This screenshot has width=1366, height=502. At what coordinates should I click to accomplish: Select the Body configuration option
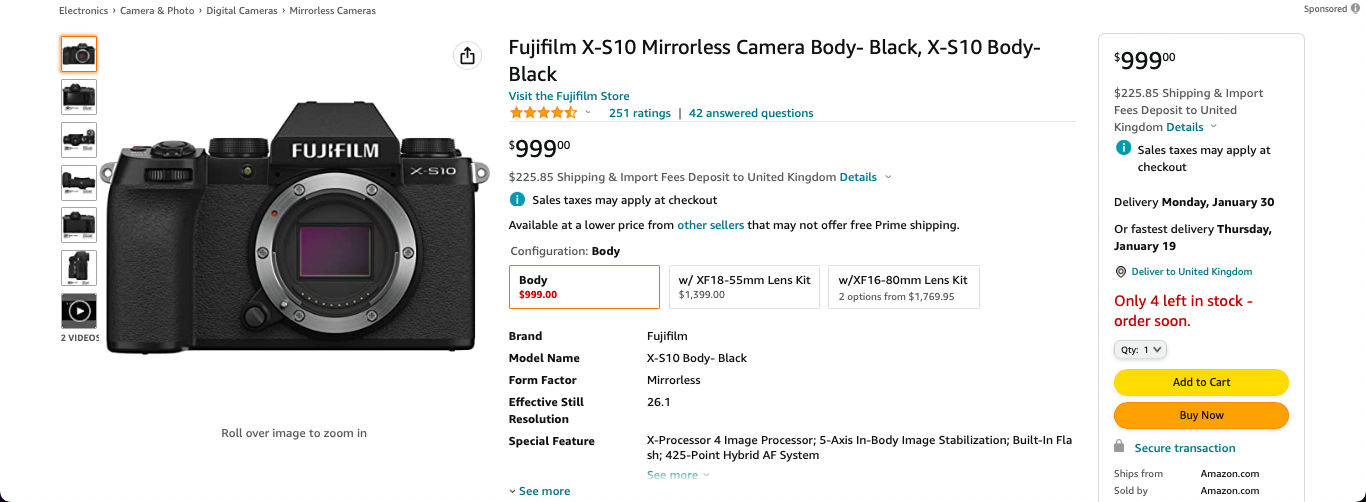584,287
